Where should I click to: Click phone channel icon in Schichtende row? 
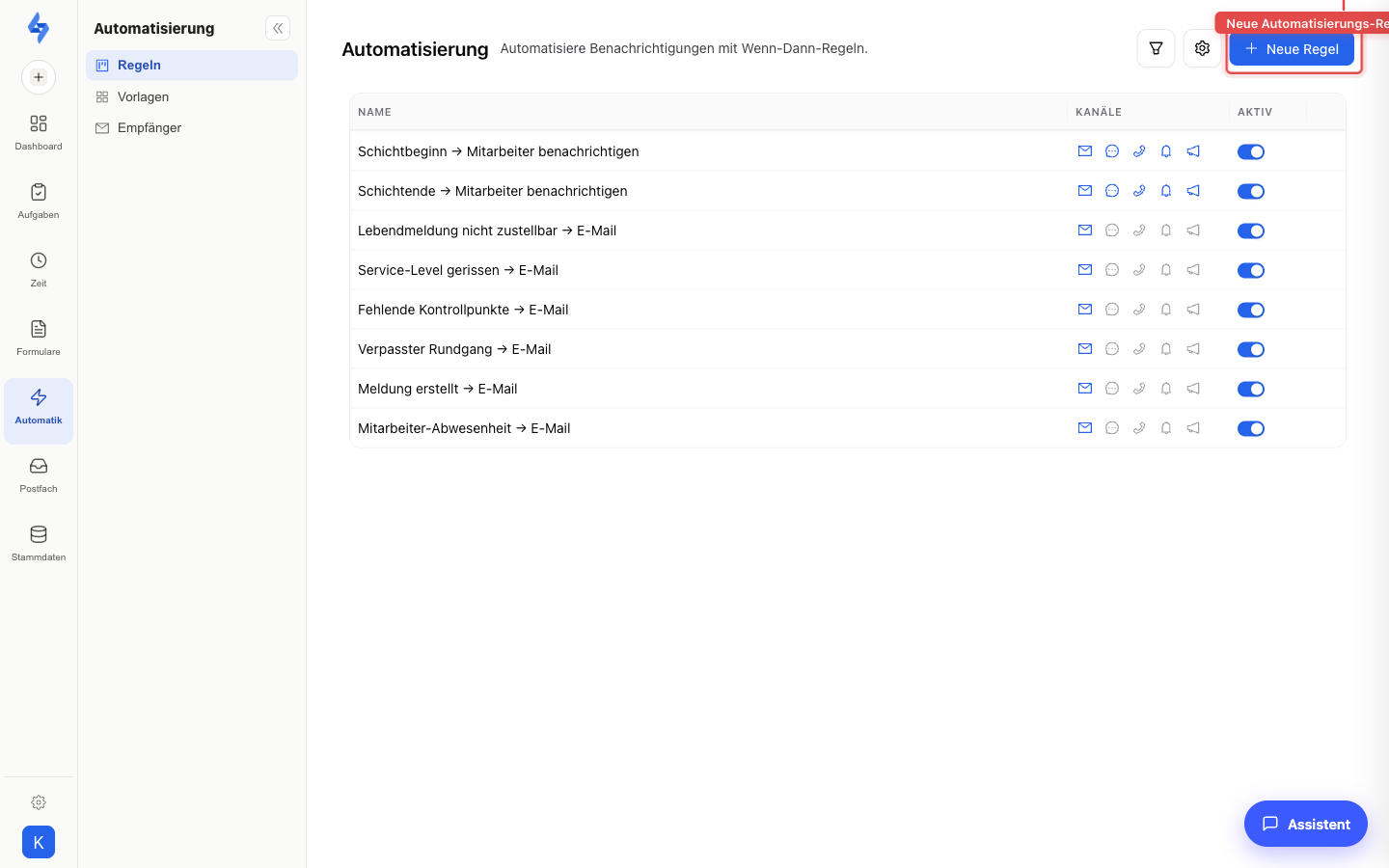pyautogui.click(x=1139, y=191)
